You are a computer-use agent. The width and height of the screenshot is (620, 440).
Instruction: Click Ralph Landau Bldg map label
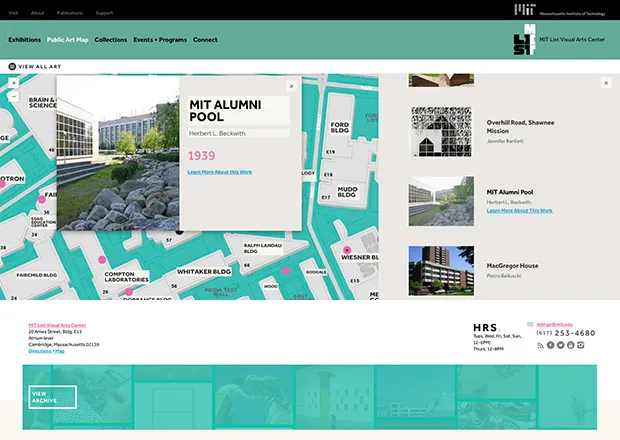click(262, 248)
